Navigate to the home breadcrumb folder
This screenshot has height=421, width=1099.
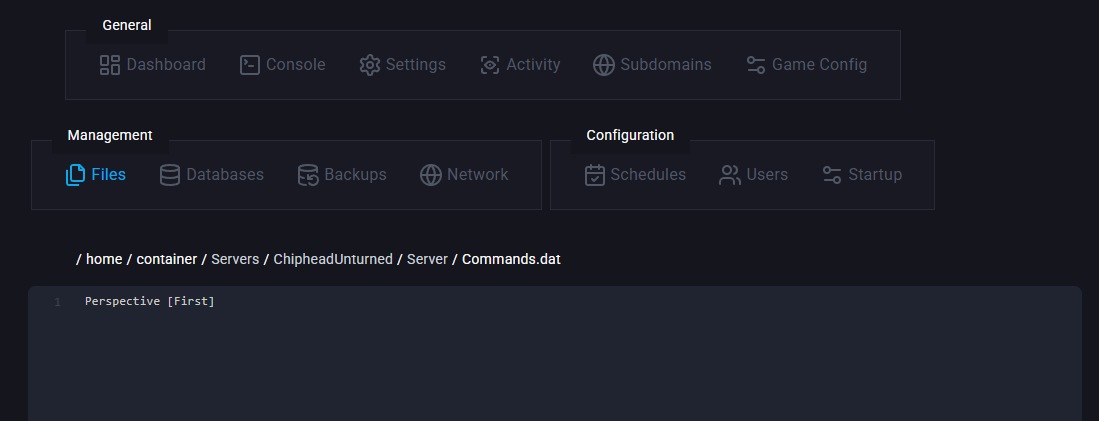point(104,259)
